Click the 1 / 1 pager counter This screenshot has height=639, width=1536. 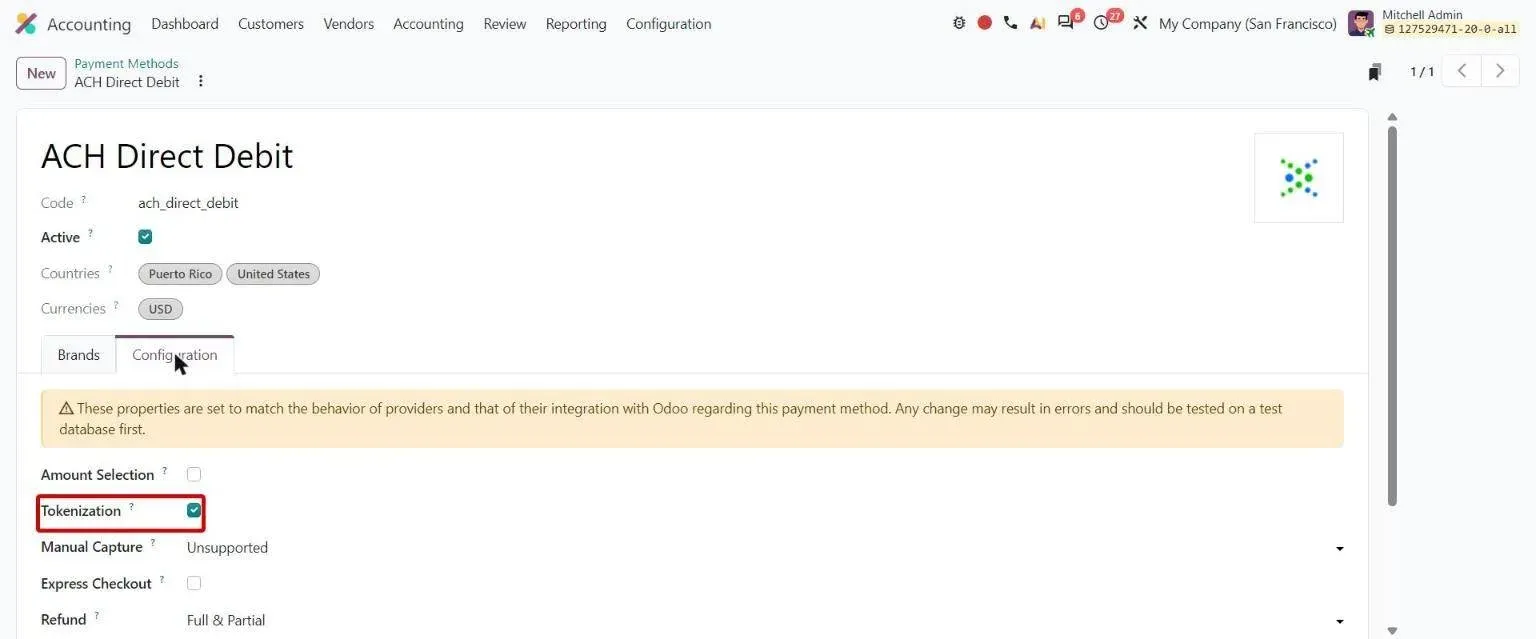coord(1422,72)
